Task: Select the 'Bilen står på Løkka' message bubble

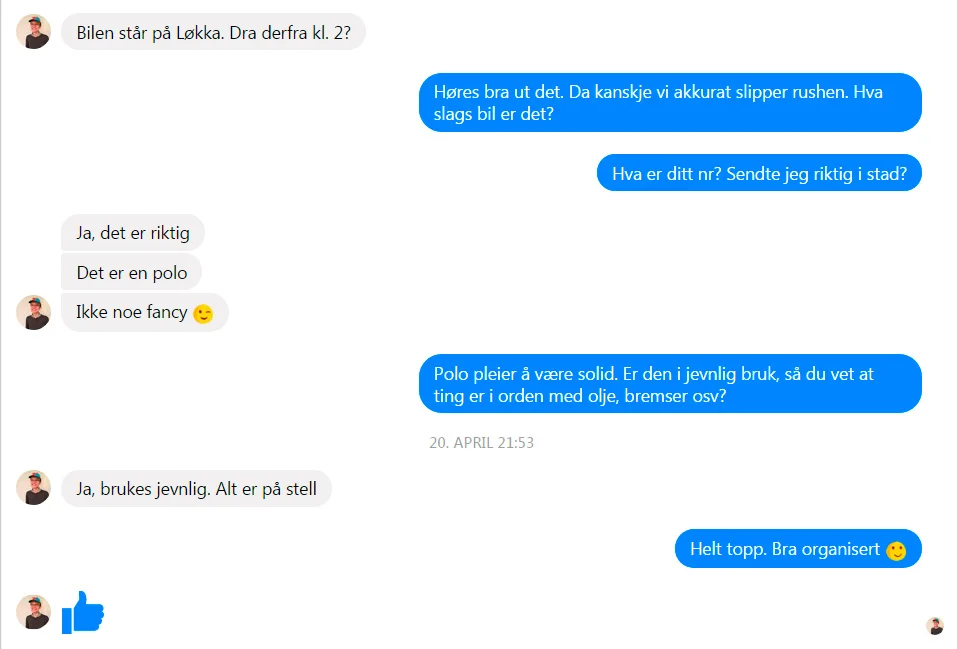Action: [x=214, y=32]
